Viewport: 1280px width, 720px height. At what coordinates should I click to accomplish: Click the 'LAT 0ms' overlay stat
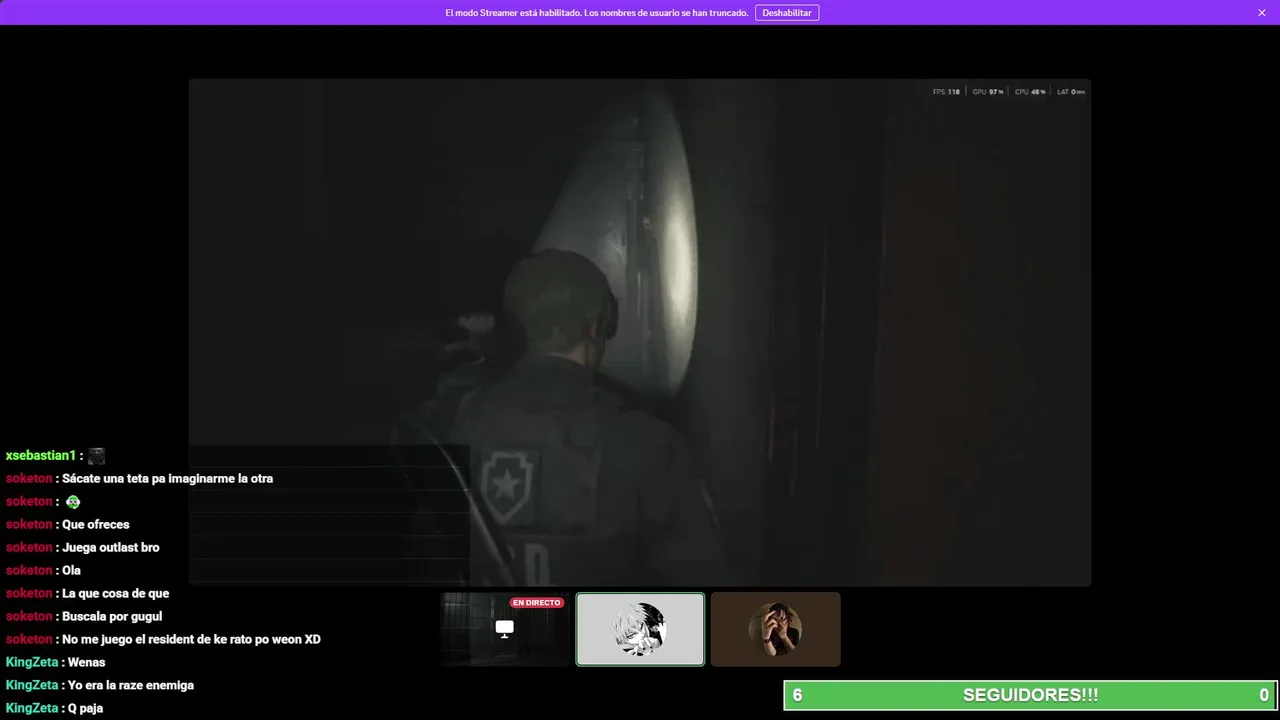pyautogui.click(x=1071, y=92)
